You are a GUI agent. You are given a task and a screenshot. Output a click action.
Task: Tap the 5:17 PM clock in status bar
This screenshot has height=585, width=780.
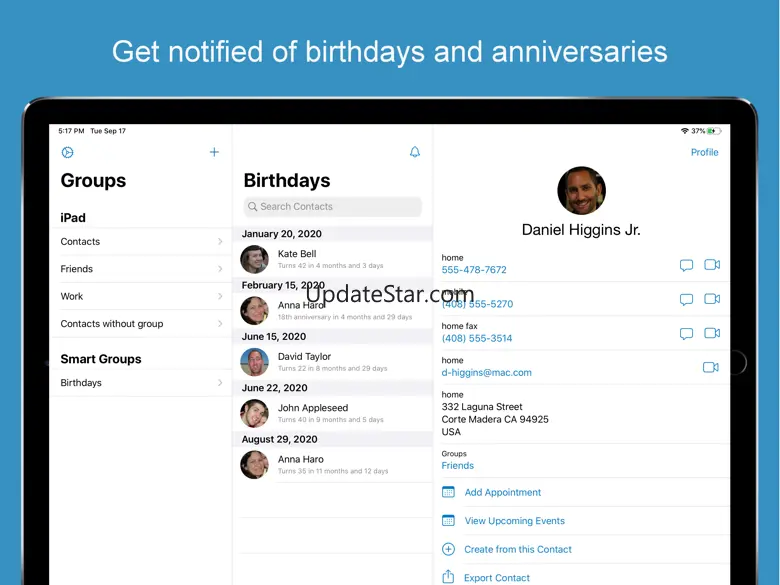(x=71, y=131)
